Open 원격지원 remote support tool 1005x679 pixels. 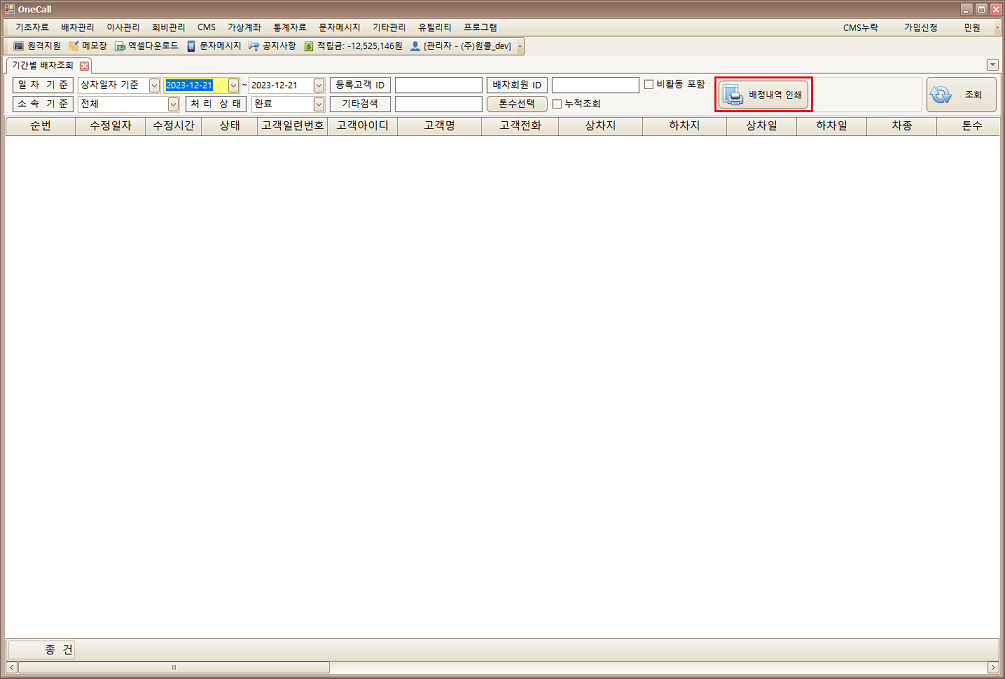(37, 46)
